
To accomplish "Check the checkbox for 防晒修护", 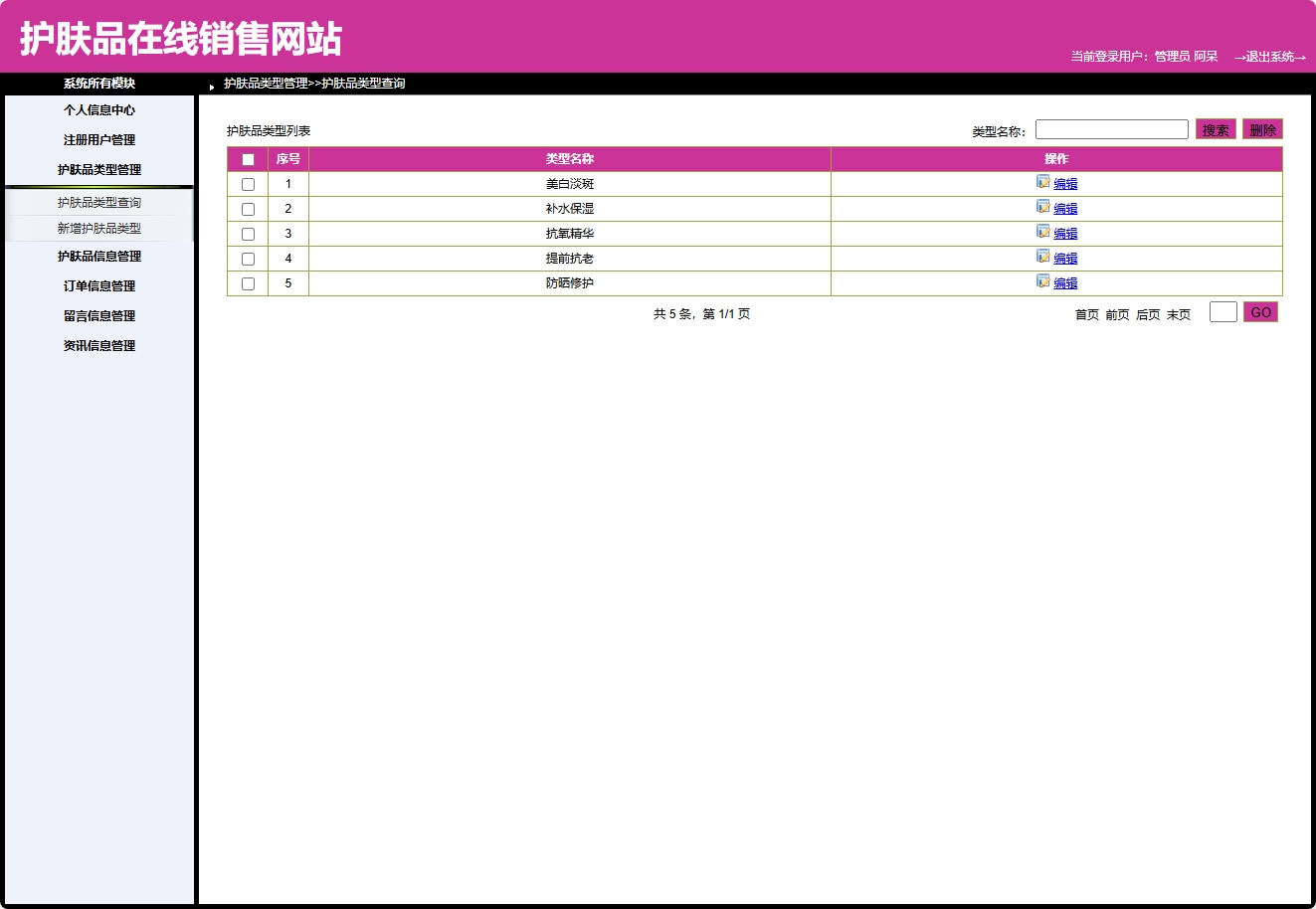I will 248,282.
